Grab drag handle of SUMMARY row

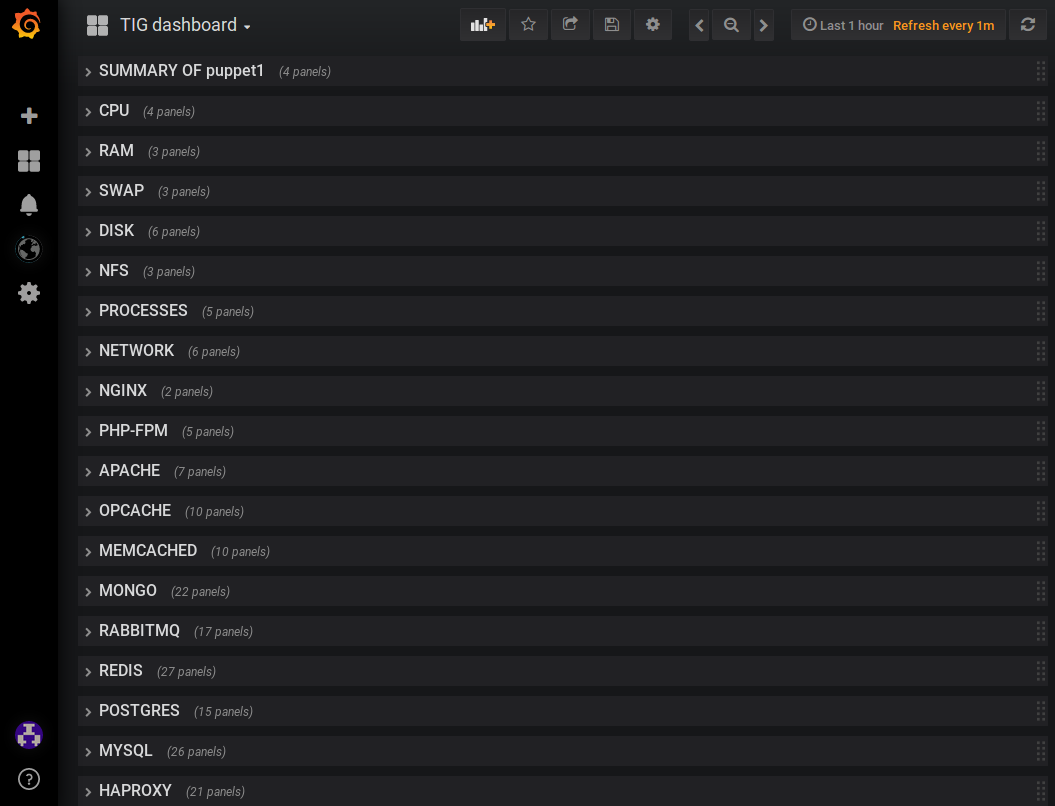click(1040, 71)
